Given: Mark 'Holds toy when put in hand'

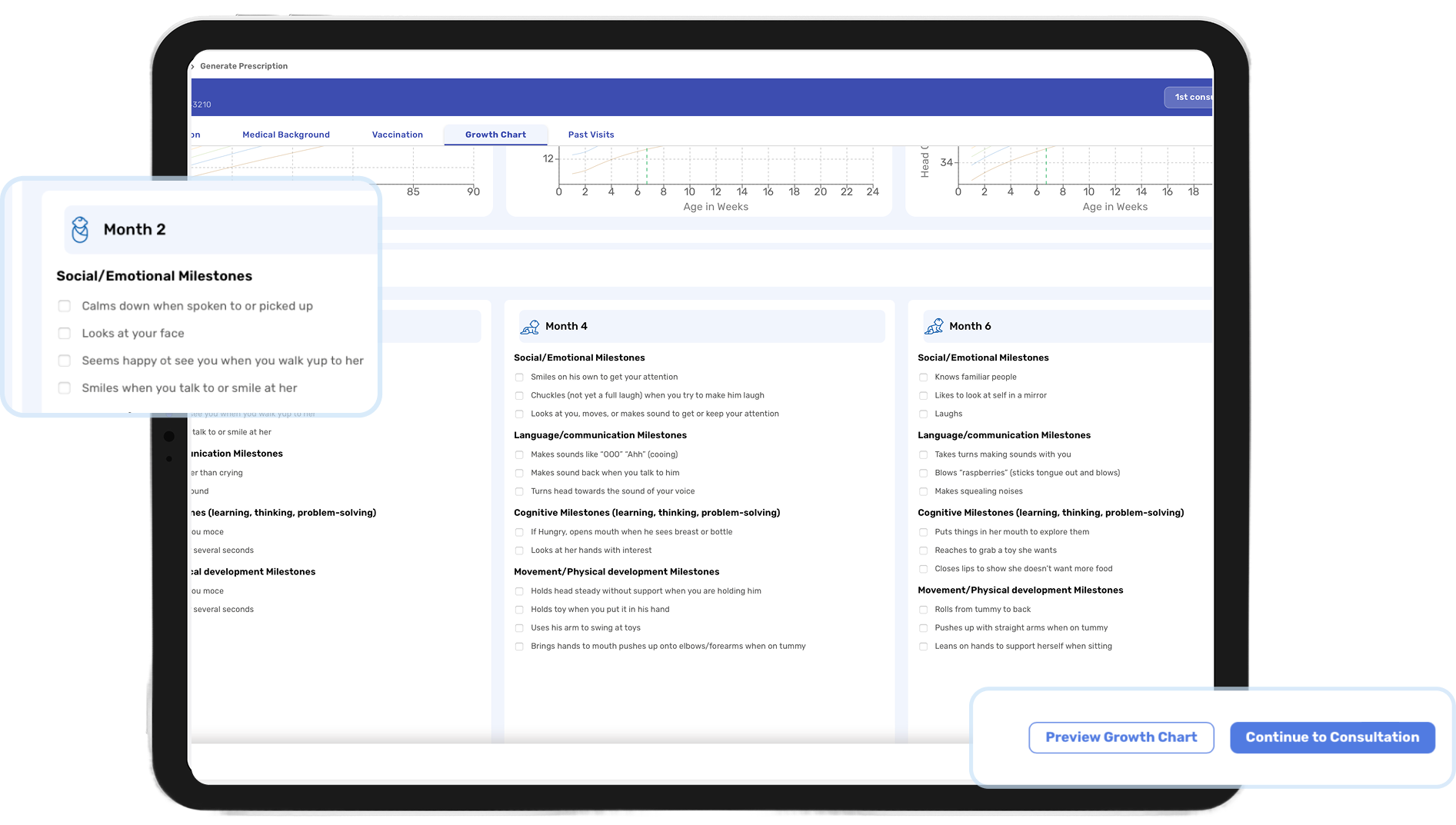Looking at the screenshot, I should 519,610.
